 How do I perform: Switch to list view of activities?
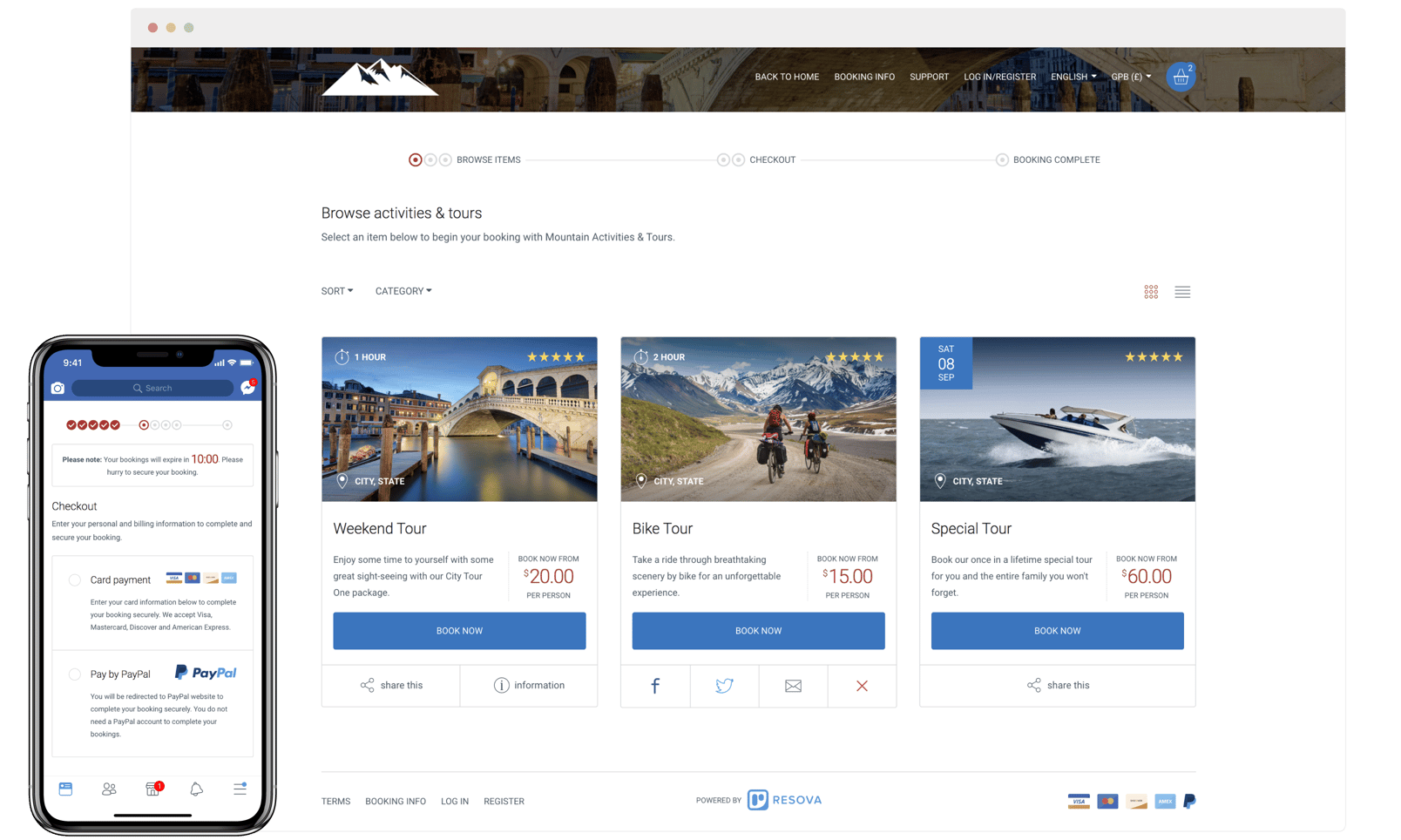1182,292
